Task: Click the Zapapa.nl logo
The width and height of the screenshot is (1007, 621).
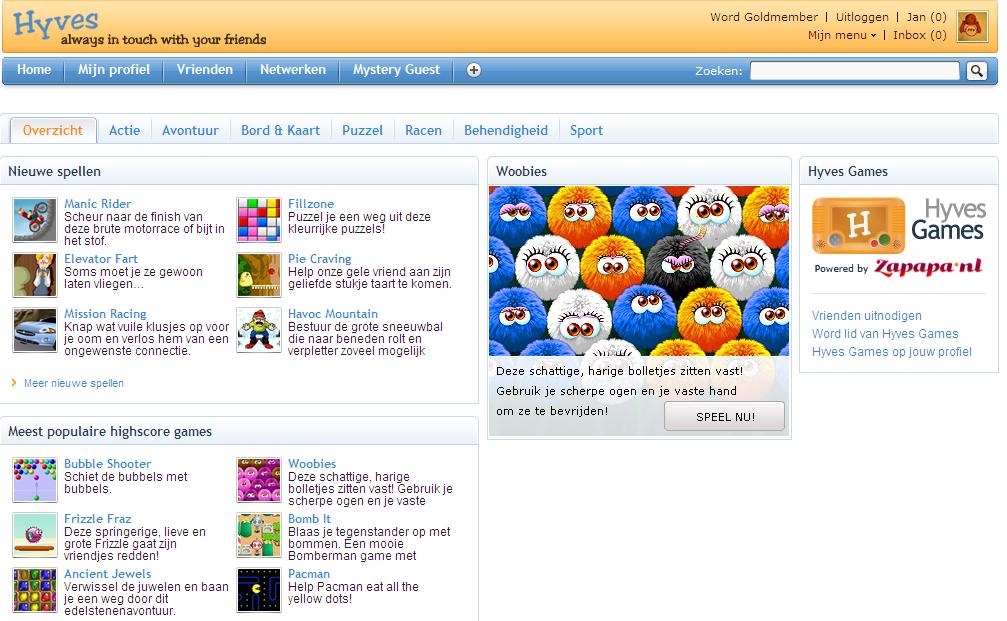Action: coord(928,267)
